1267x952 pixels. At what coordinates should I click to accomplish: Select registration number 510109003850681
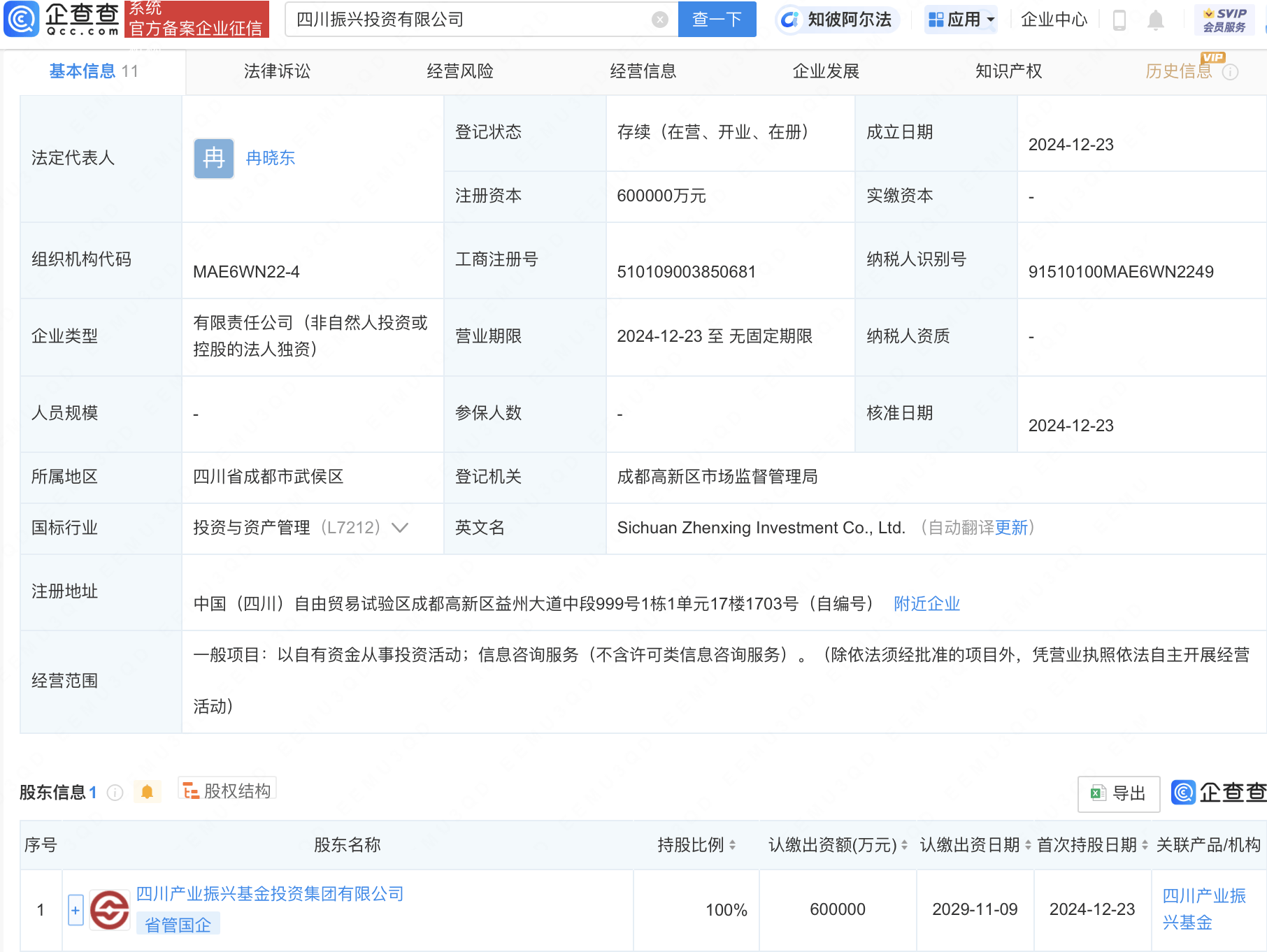686,272
